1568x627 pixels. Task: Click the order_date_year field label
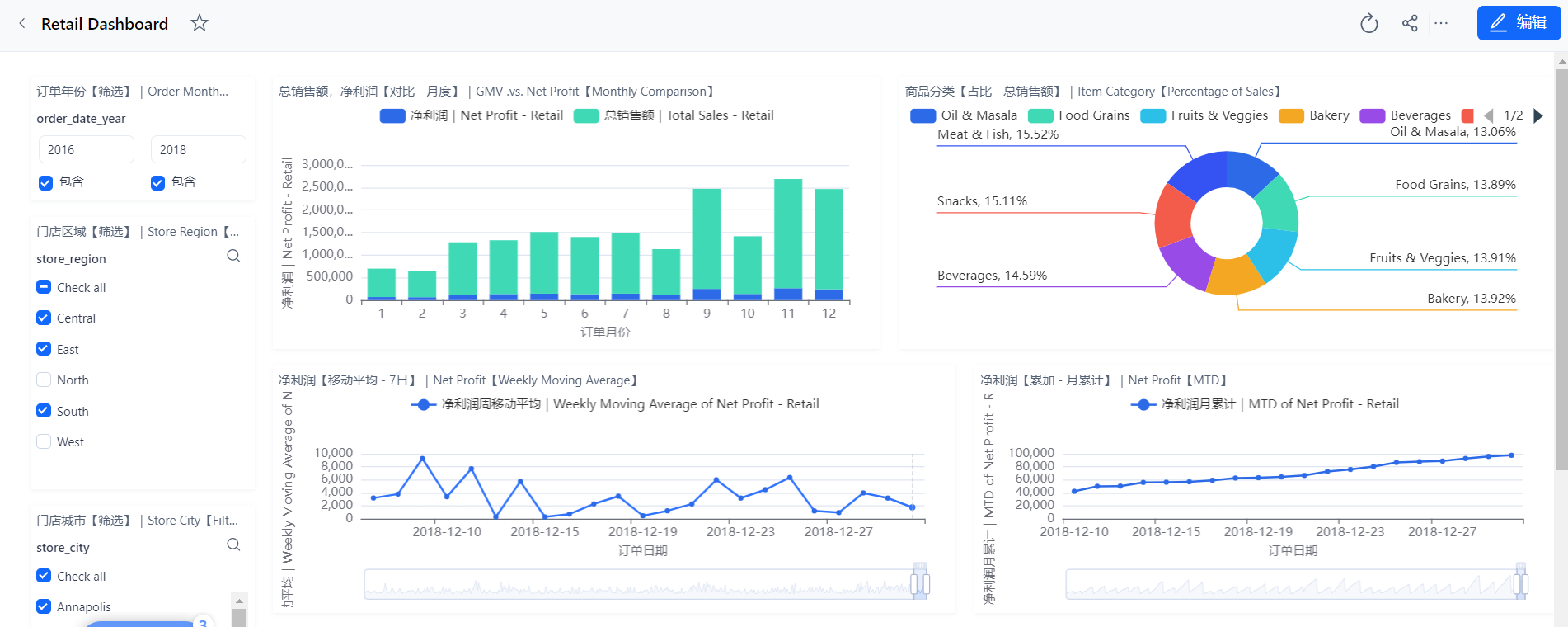click(x=81, y=119)
